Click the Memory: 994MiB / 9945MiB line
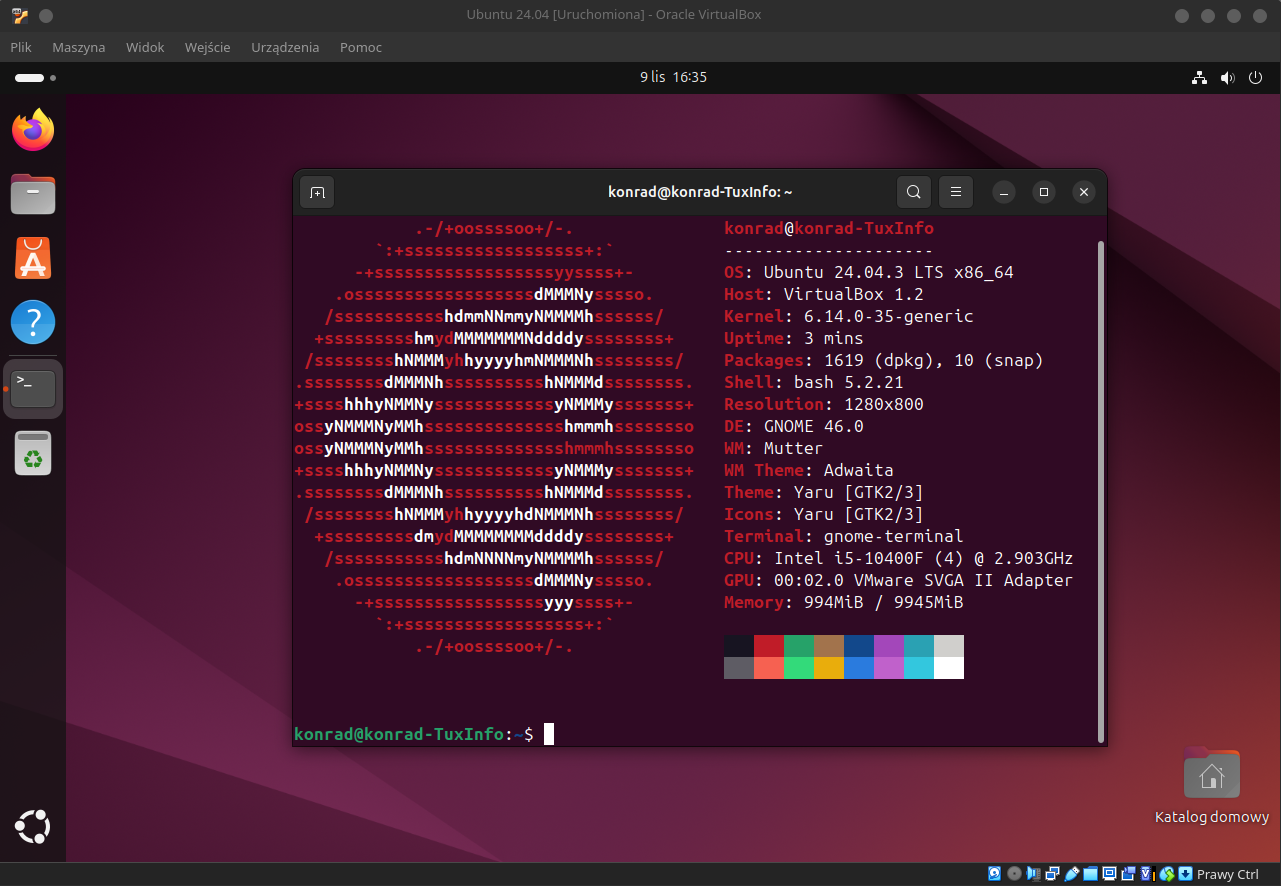This screenshot has height=886, width=1281. [844, 602]
